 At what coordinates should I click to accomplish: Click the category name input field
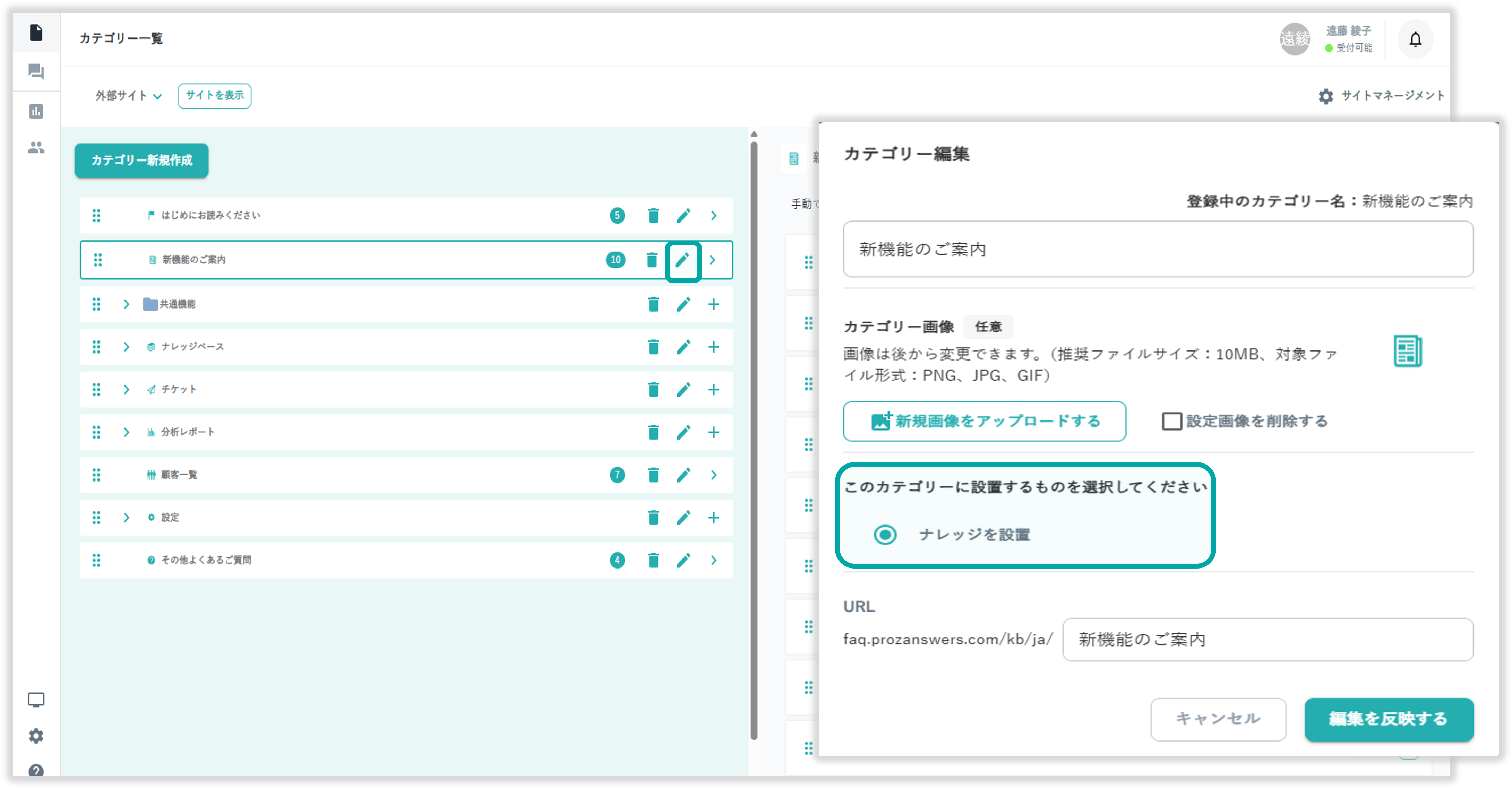pos(1158,249)
